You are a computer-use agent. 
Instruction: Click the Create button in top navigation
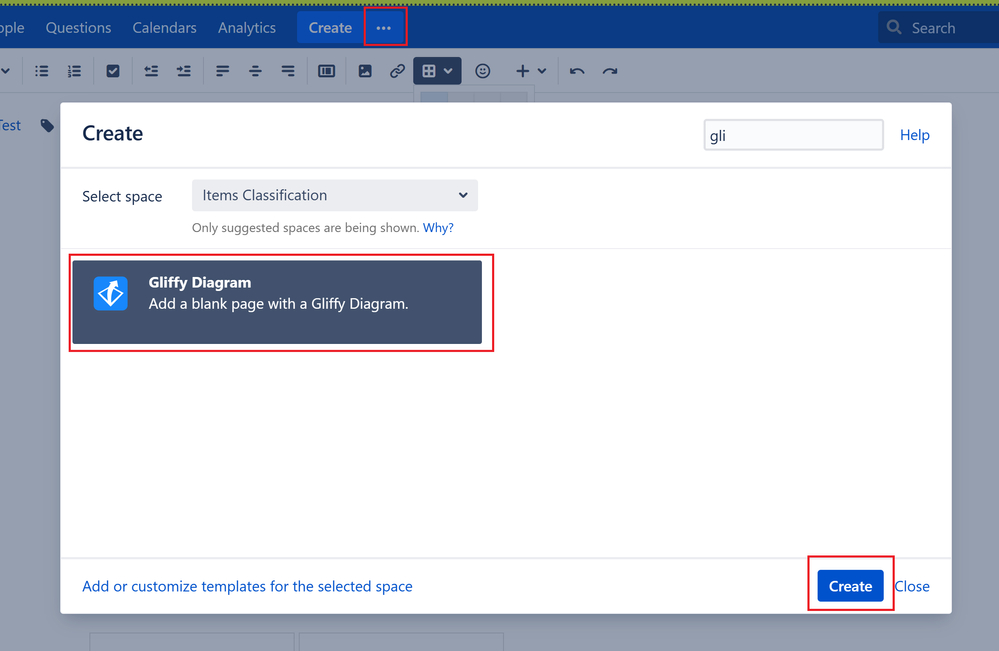tap(330, 28)
